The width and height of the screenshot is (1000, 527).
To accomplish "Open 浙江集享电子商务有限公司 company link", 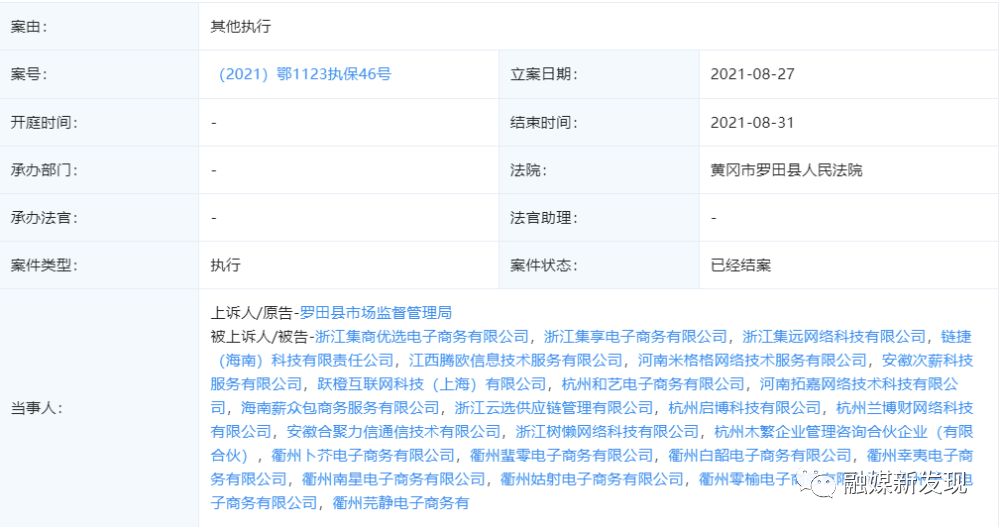I will [x=635, y=336].
